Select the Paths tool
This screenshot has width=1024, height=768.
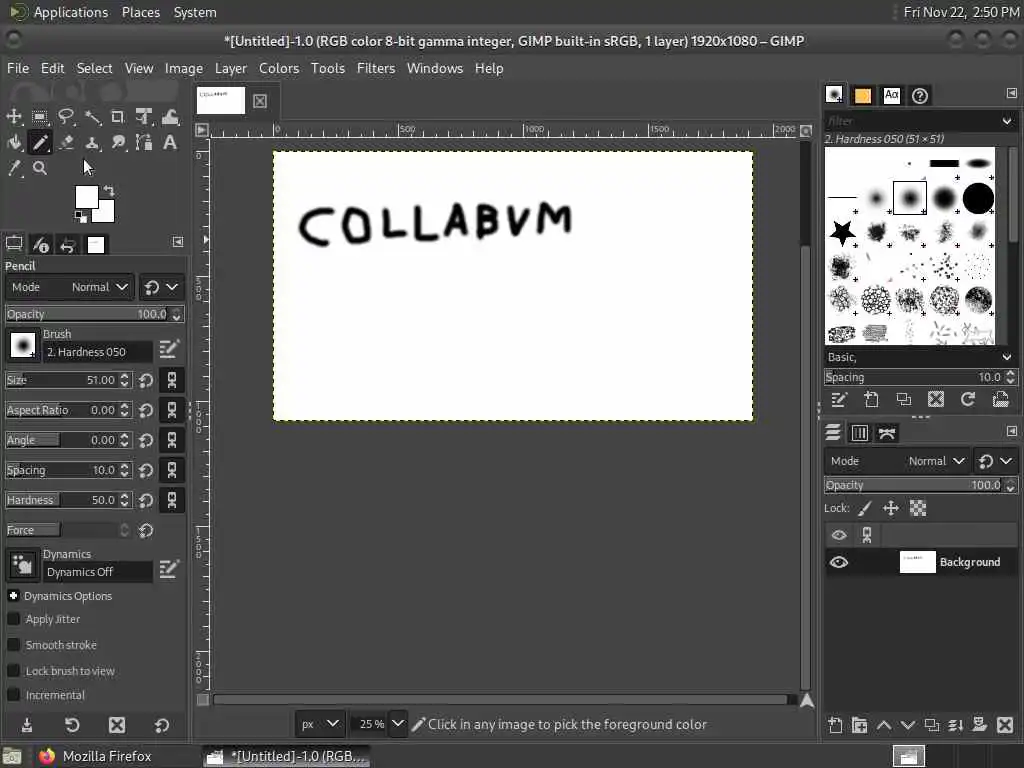(144, 142)
